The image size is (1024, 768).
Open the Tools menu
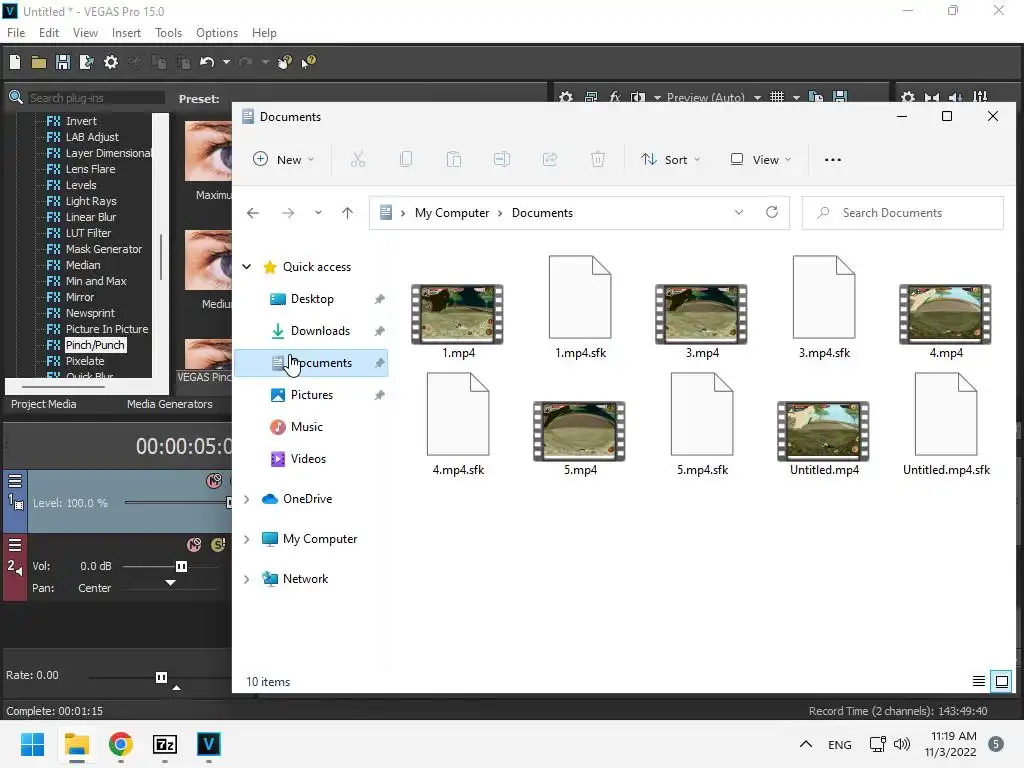click(168, 33)
